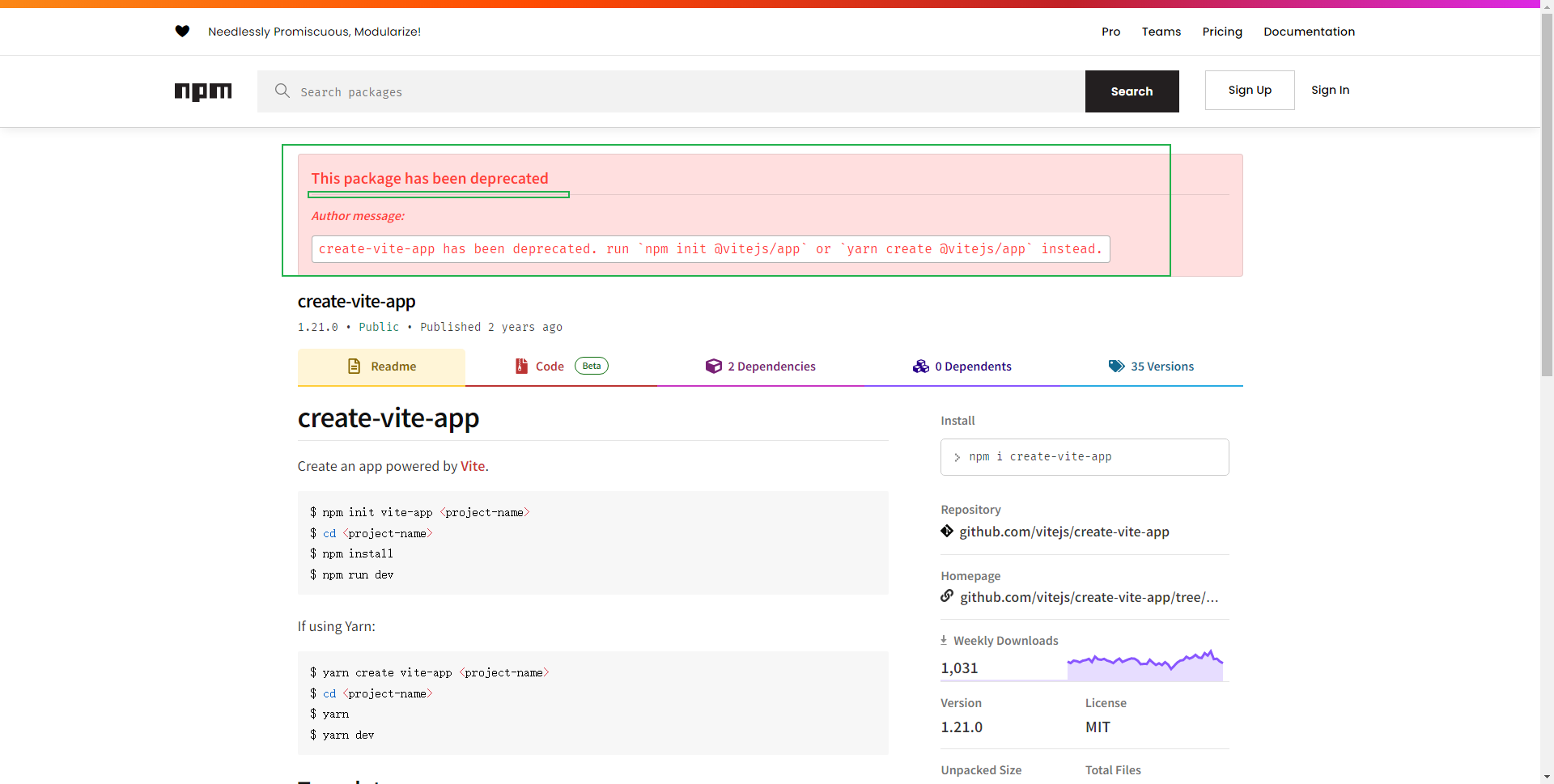Click the large create-vite-app readme heading
The width and height of the screenshot is (1554, 784).
click(x=388, y=418)
